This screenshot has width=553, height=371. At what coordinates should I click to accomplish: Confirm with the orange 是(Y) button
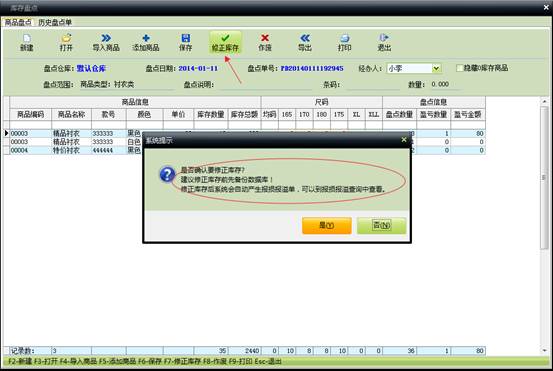click(327, 225)
